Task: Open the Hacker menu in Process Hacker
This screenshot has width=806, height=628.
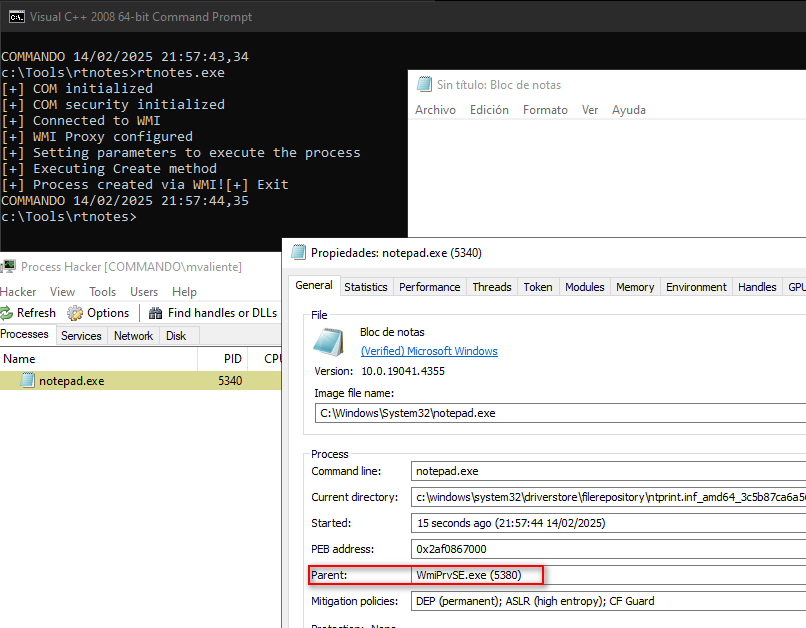Action: click(18, 292)
